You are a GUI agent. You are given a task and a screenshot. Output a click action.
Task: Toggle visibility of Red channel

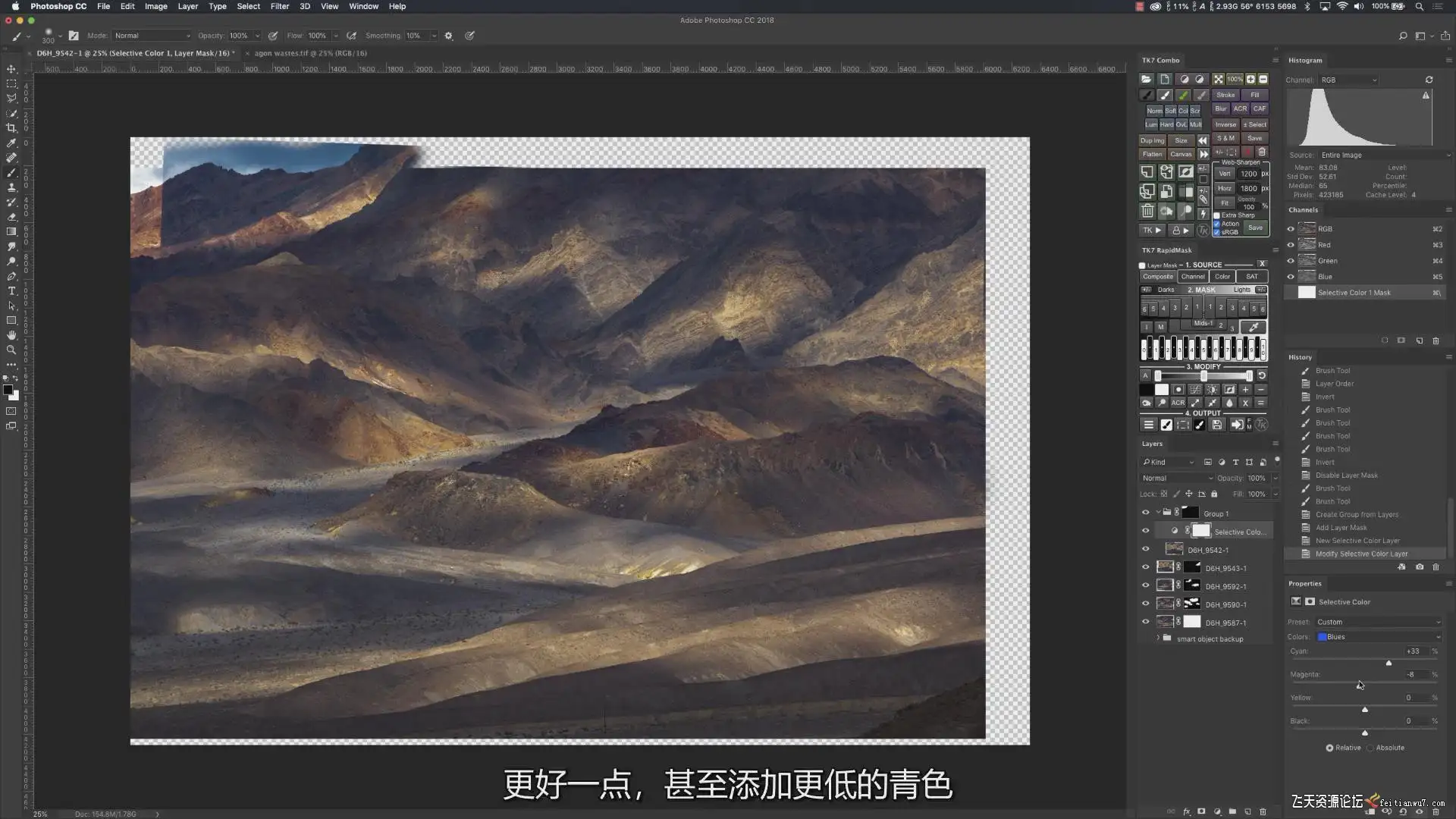click(1291, 245)
